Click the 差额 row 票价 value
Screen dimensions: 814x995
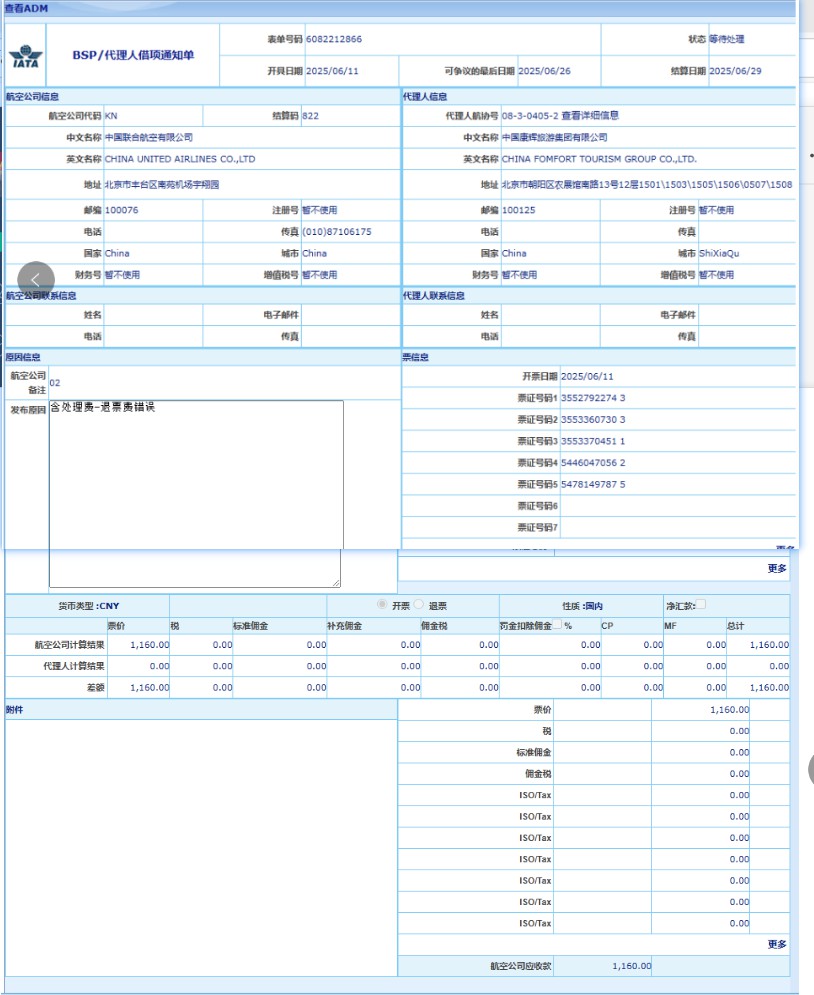point(149,687)
